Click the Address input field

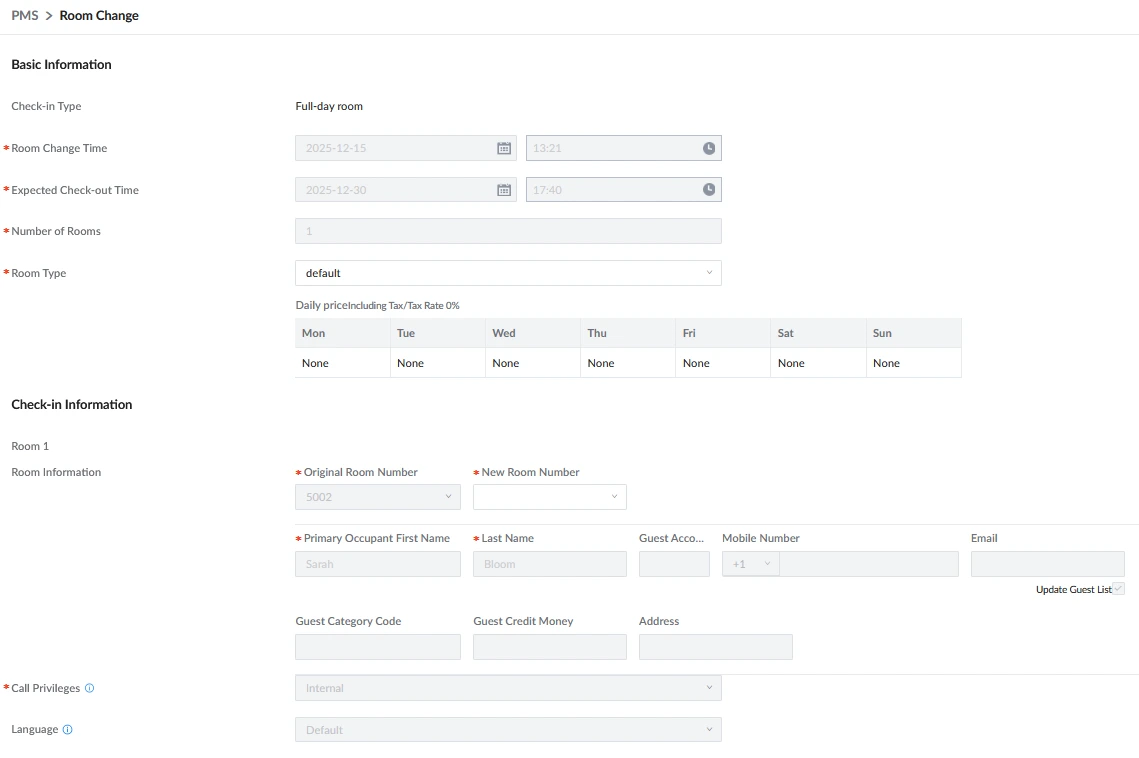[x=715, y=647]
